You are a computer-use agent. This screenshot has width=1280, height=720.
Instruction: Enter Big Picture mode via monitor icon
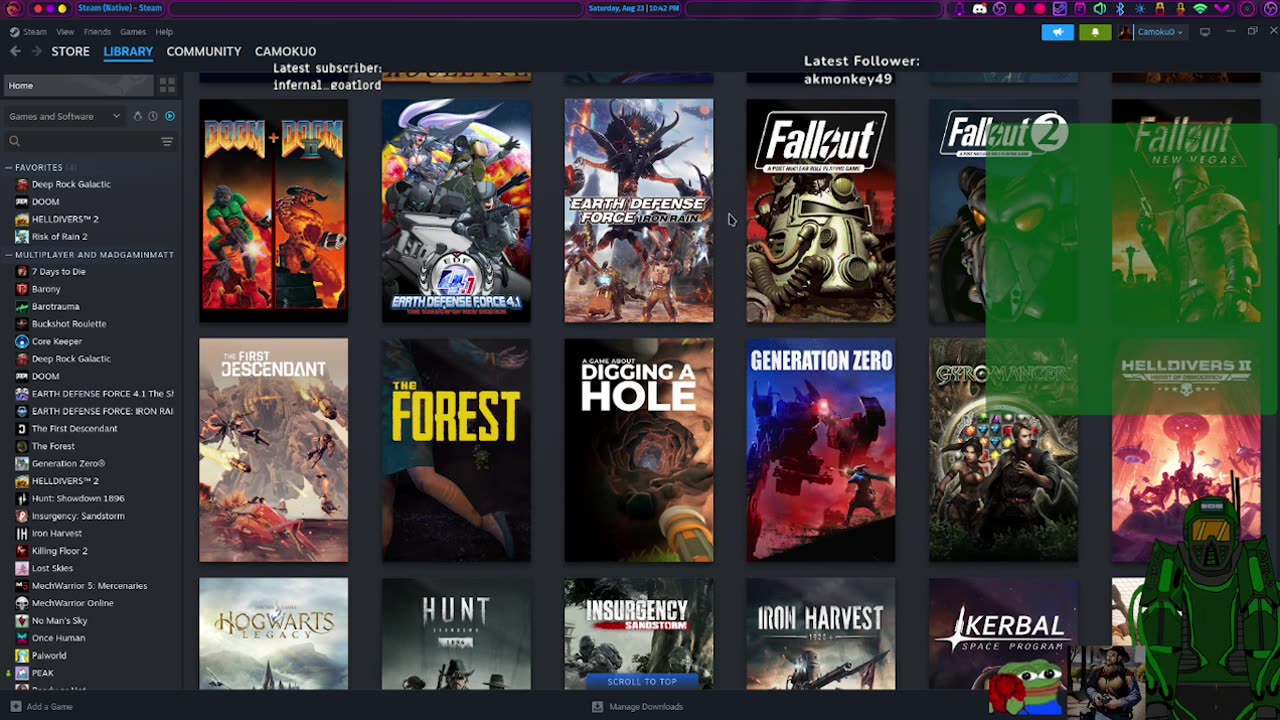1205,32
